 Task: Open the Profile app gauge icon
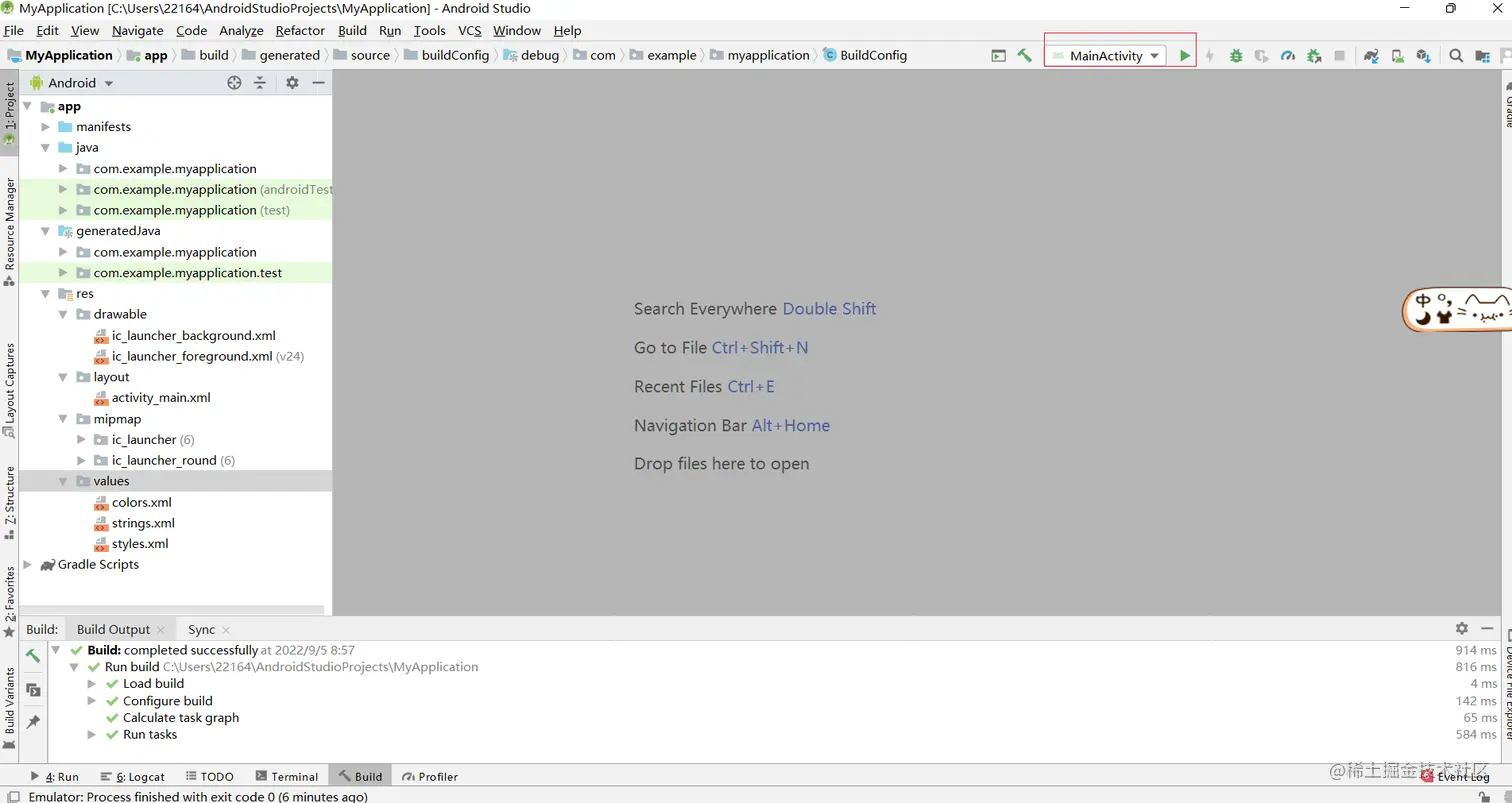coord(1288,56)
